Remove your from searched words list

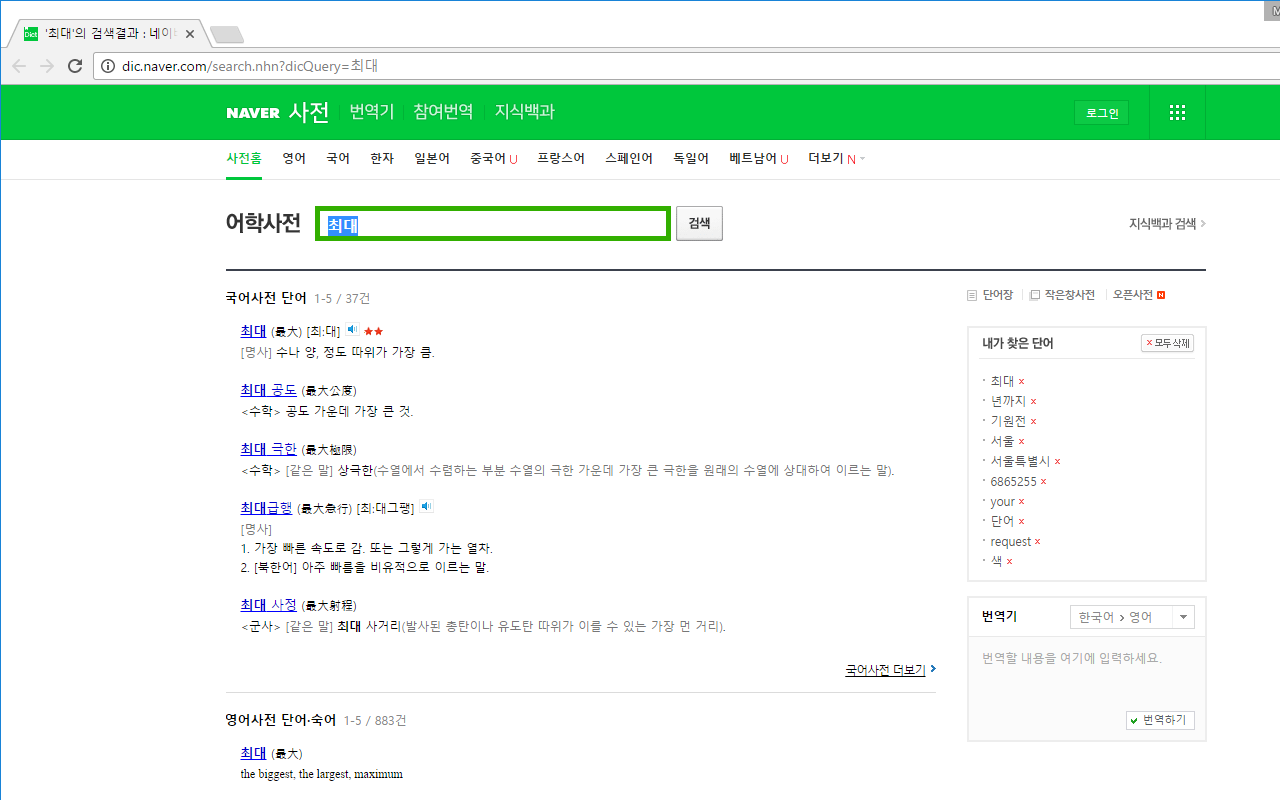(x=1021, y=501)
